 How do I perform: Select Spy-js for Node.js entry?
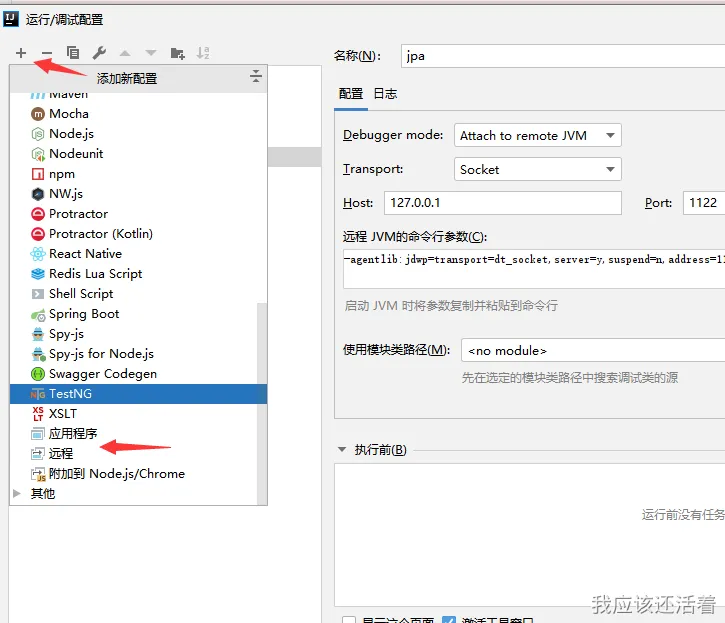[134, 354]
